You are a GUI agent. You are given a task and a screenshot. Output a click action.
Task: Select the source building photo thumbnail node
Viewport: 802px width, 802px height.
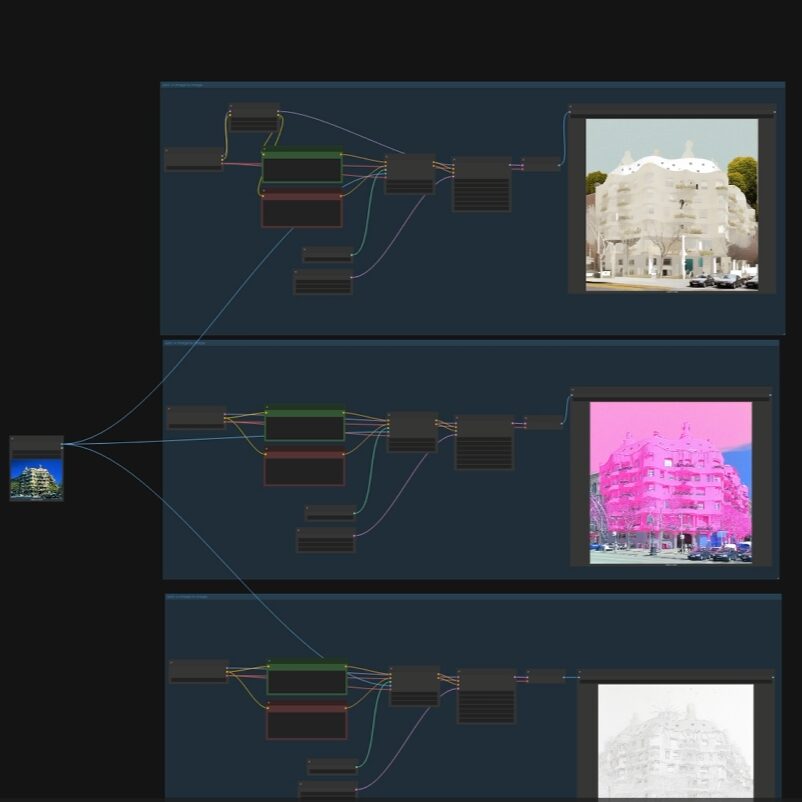pyautogui.click(x=36, y=468)
